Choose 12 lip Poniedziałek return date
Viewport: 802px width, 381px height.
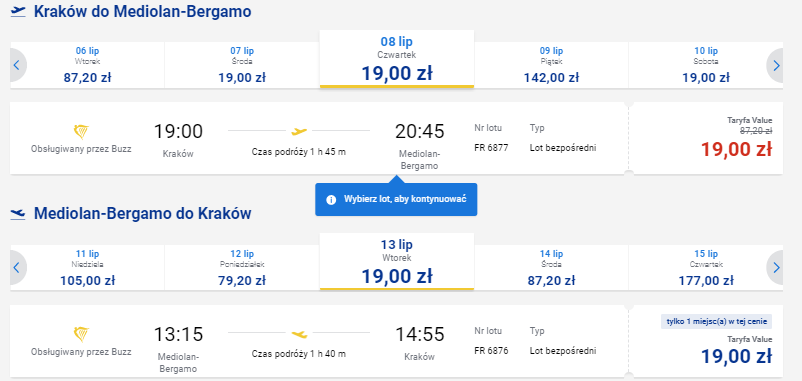[242, 267]
